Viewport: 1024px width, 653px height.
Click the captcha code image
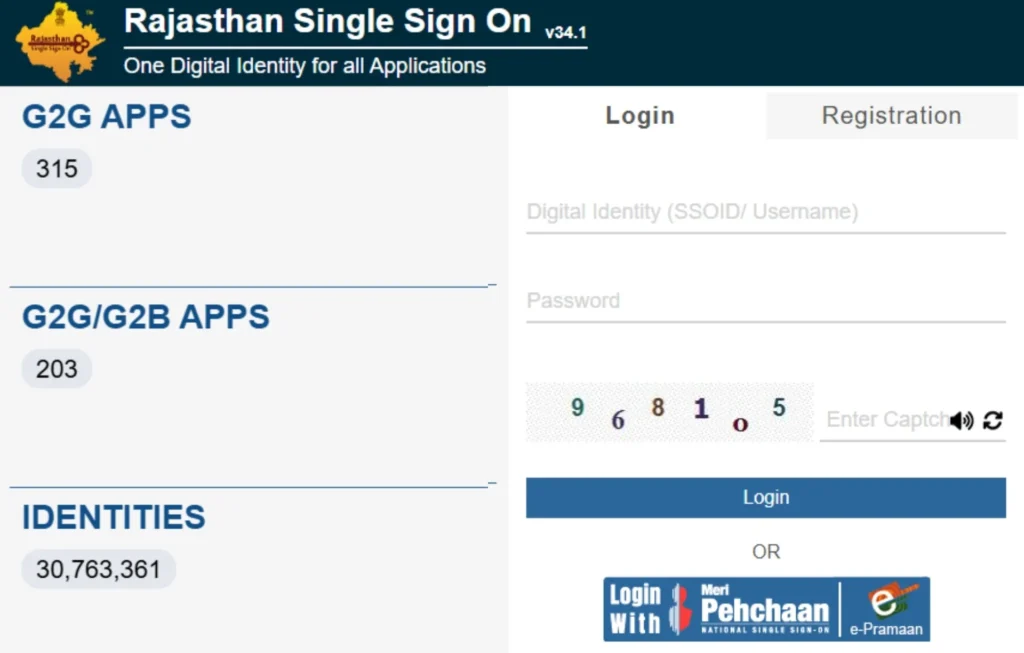point(670,412)
